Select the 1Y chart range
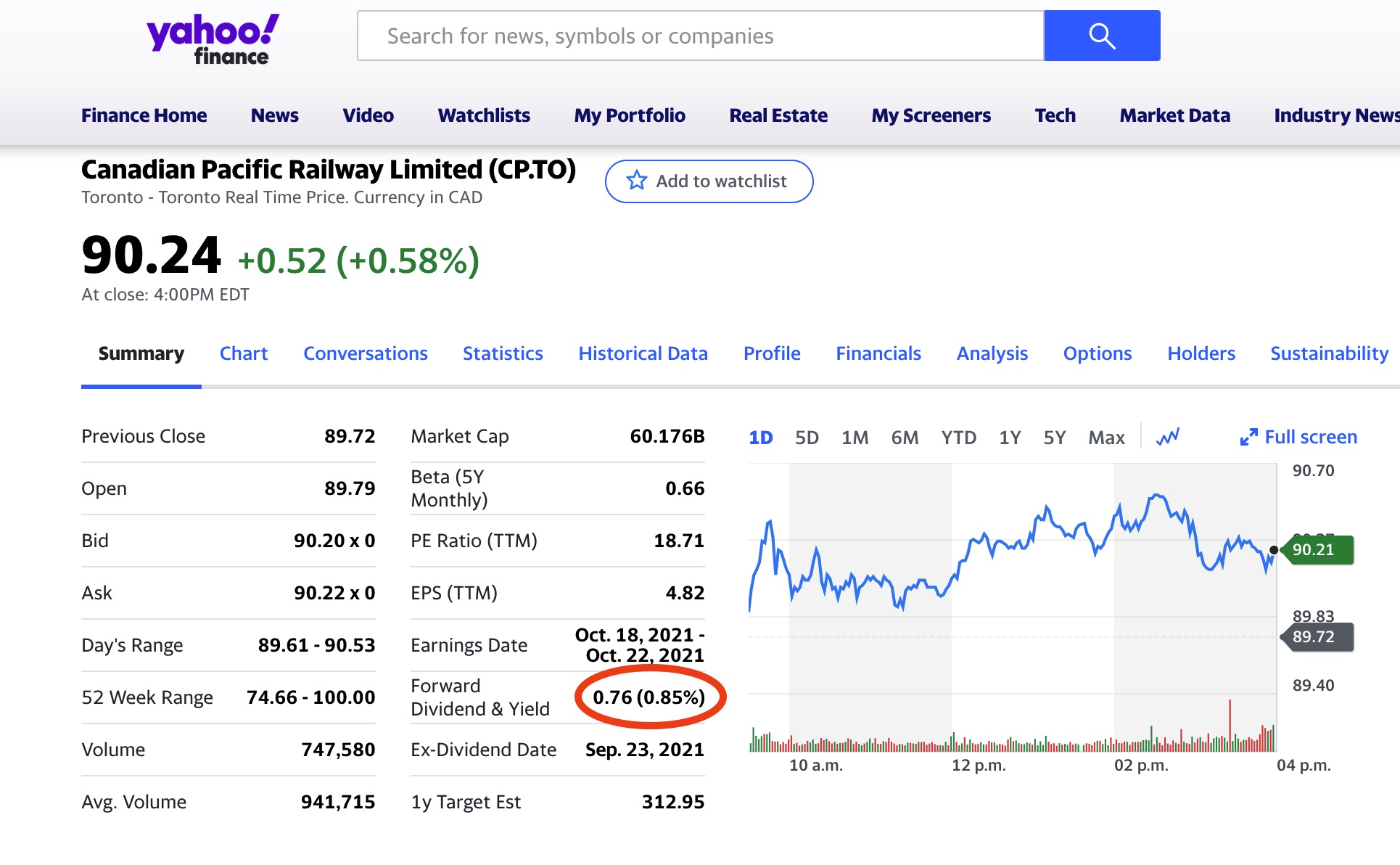Viewport: 1400px width, 865px height. point(1010,438)
